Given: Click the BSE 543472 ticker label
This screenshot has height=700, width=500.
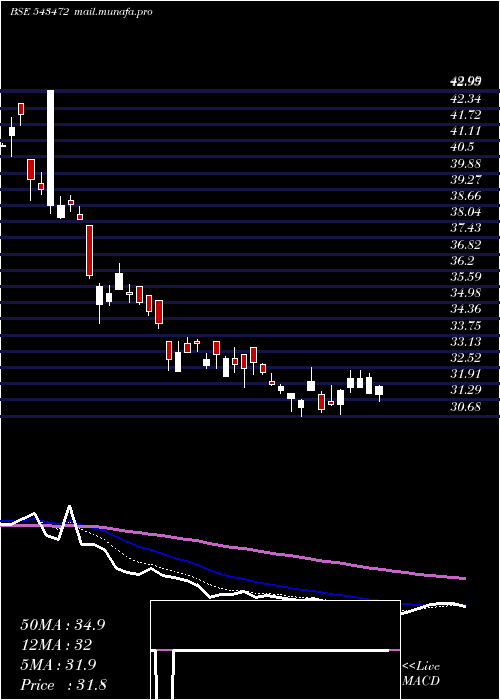Looking at the screenshot, I should (x=39, y=12).
